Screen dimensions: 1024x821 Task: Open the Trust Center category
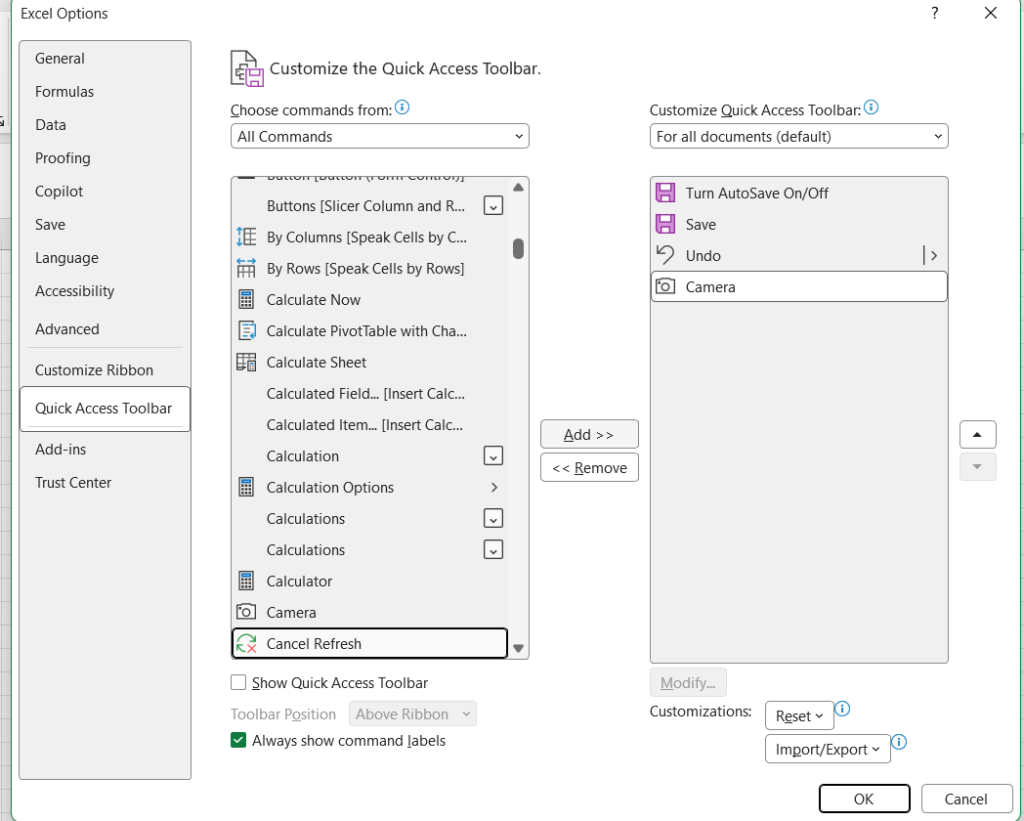tap(73, 483)
